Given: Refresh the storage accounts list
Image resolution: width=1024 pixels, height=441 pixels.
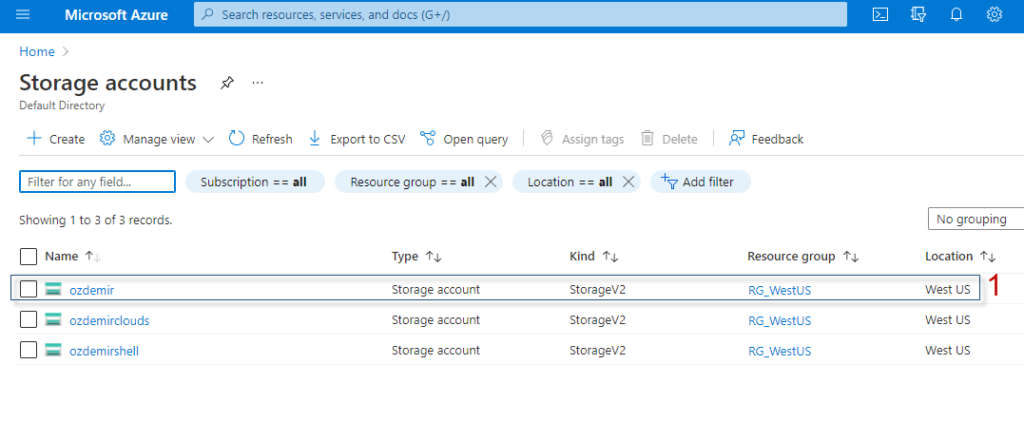Looking at the screenshot, I should point(261,139).
